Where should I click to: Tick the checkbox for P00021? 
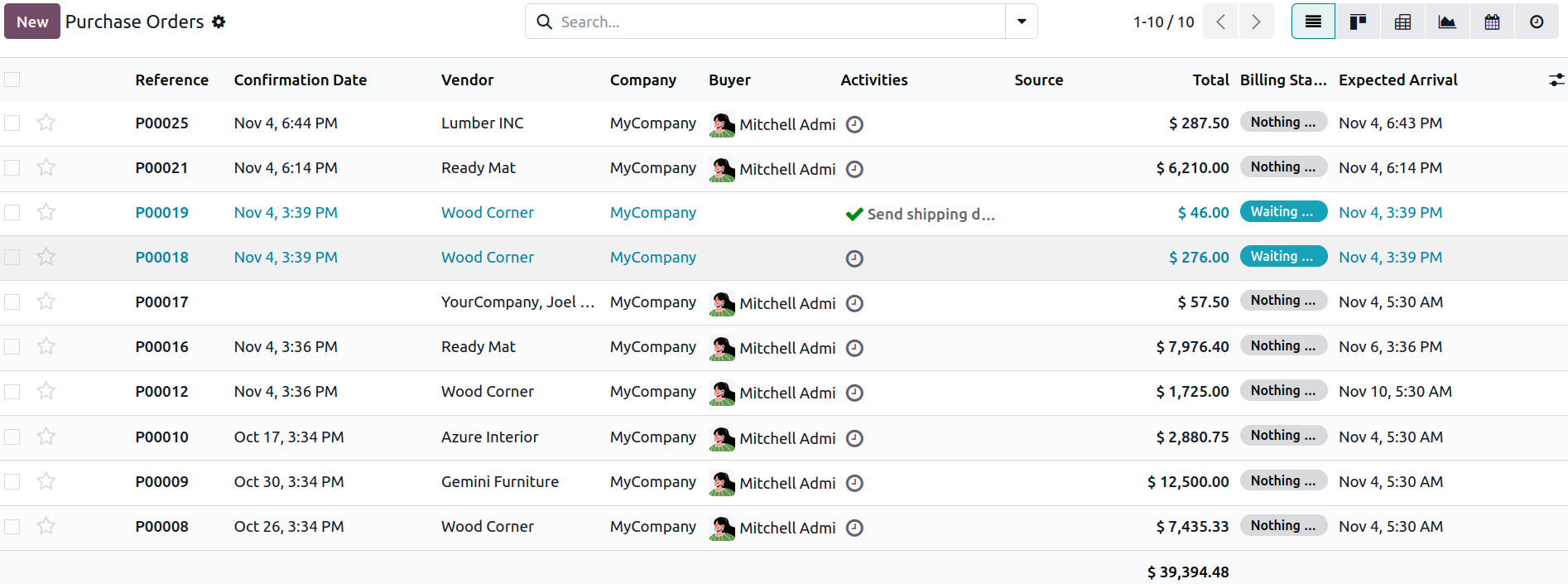[x=12, y=168]
